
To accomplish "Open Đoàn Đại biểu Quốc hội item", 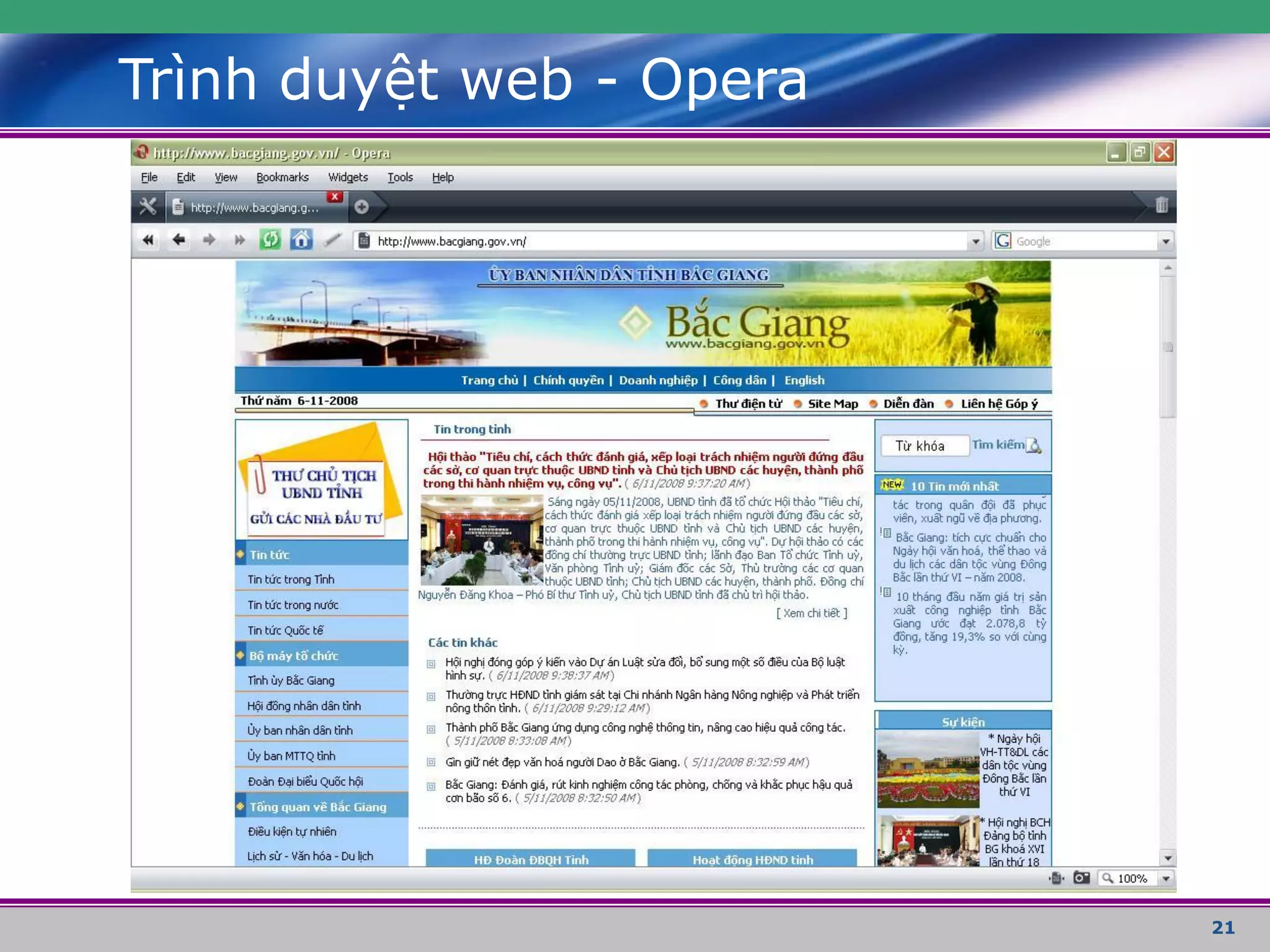I will click(x=305, y=782).
